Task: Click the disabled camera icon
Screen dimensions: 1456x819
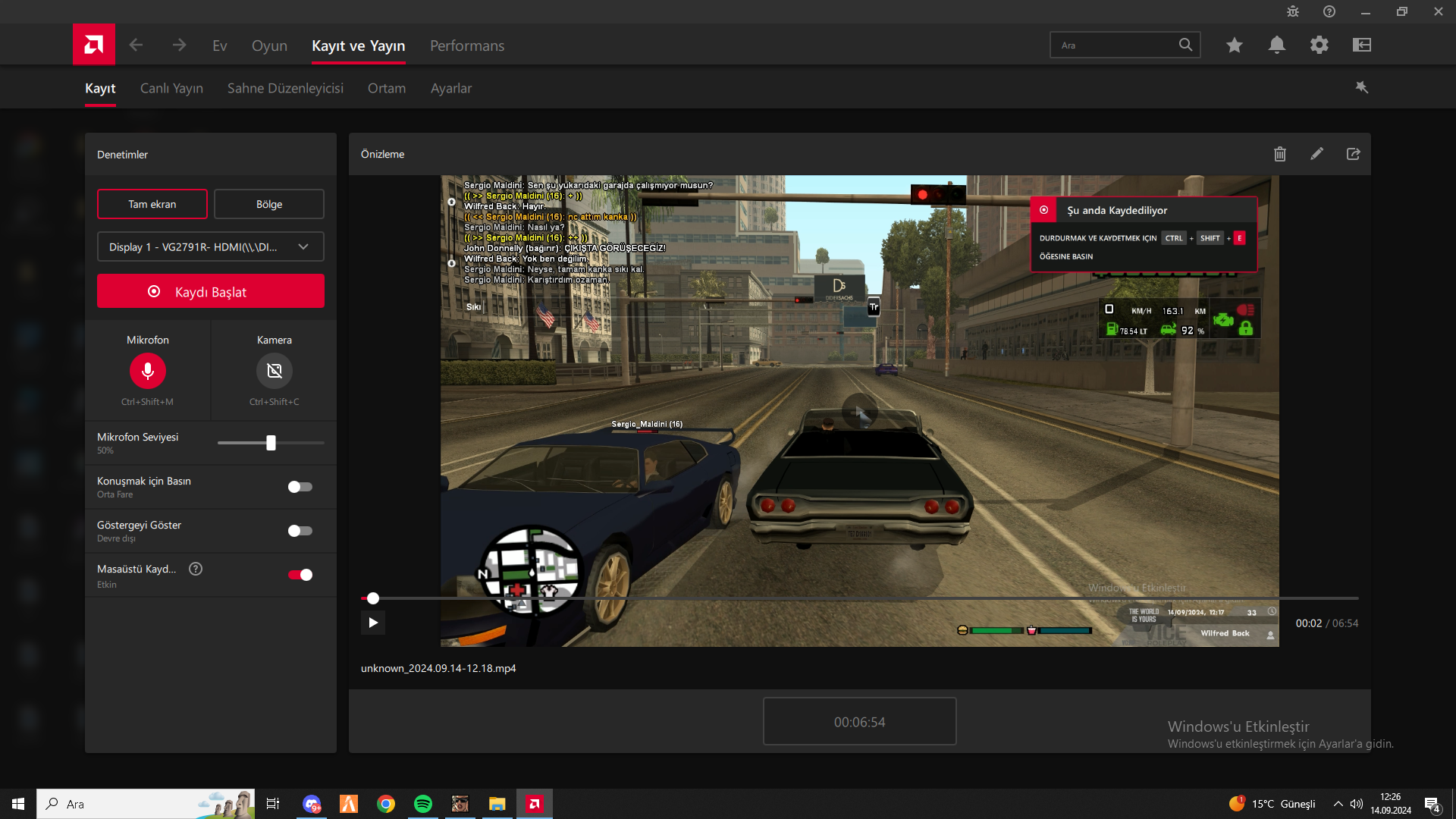Action: pyautogui.click(x=274, y=371)
